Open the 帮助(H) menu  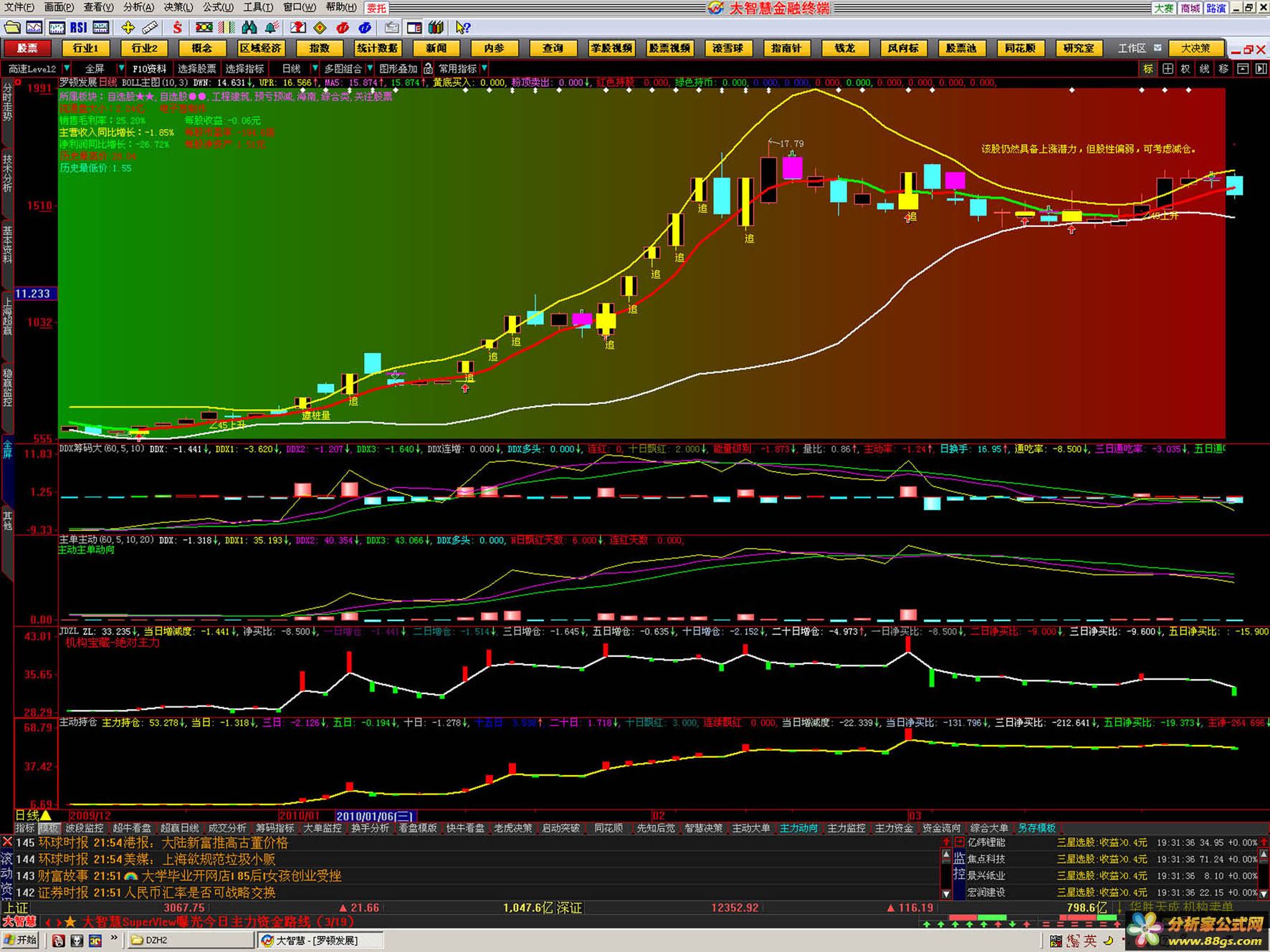(341, 7)
